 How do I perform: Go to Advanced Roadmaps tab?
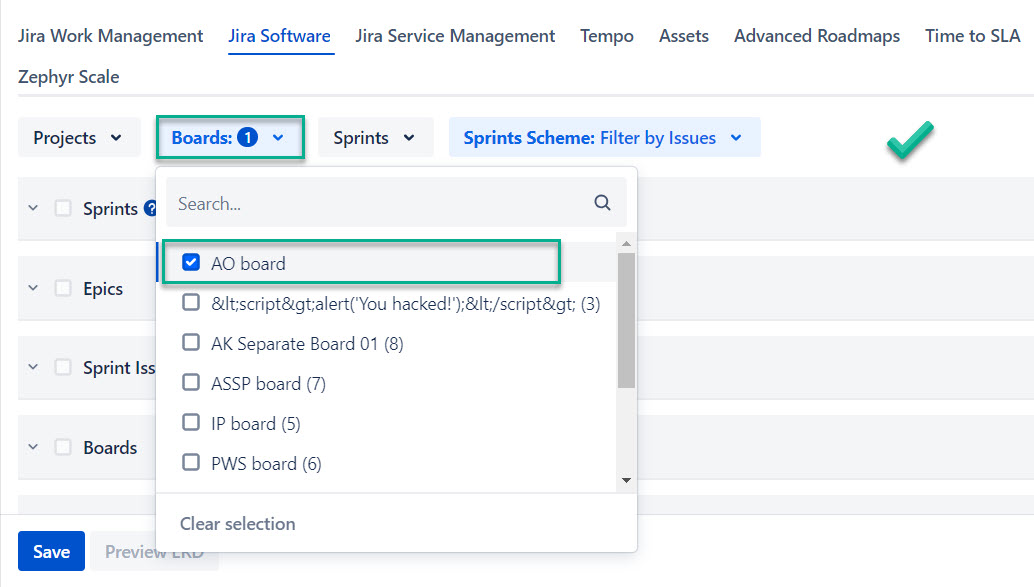[x=816, y=36]
